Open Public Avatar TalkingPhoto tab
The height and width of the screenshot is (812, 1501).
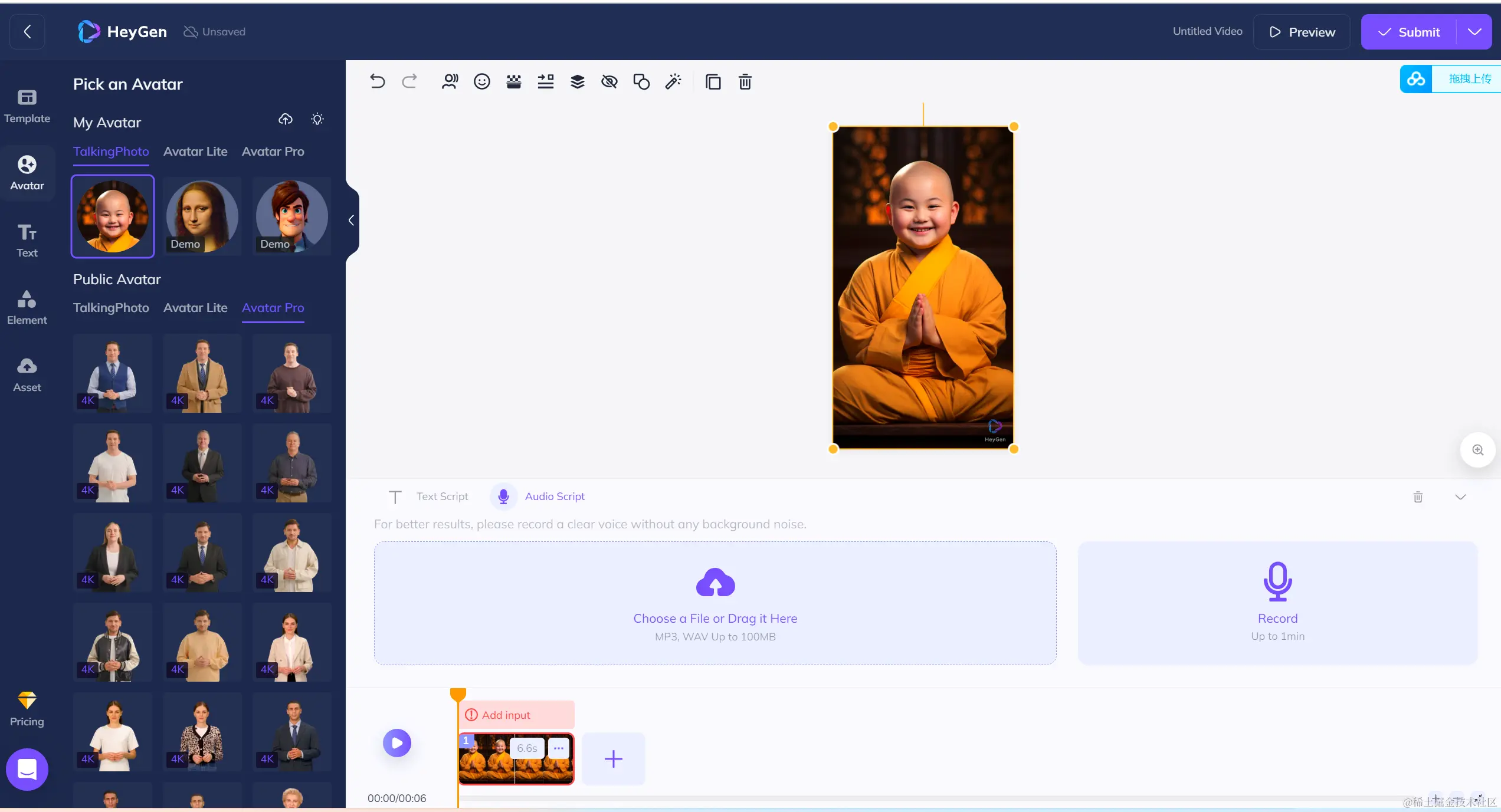pyautogui.click(x=111, y=308)
